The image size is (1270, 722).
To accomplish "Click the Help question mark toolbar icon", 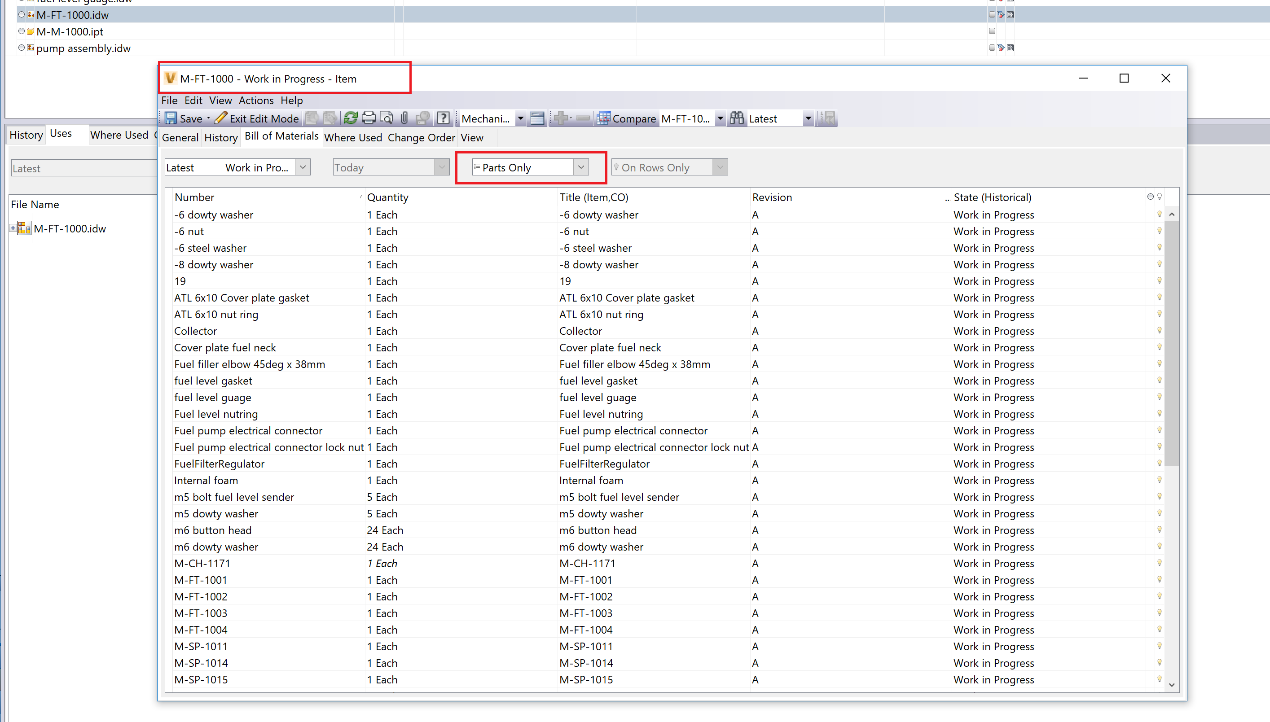I will point(443,118).
